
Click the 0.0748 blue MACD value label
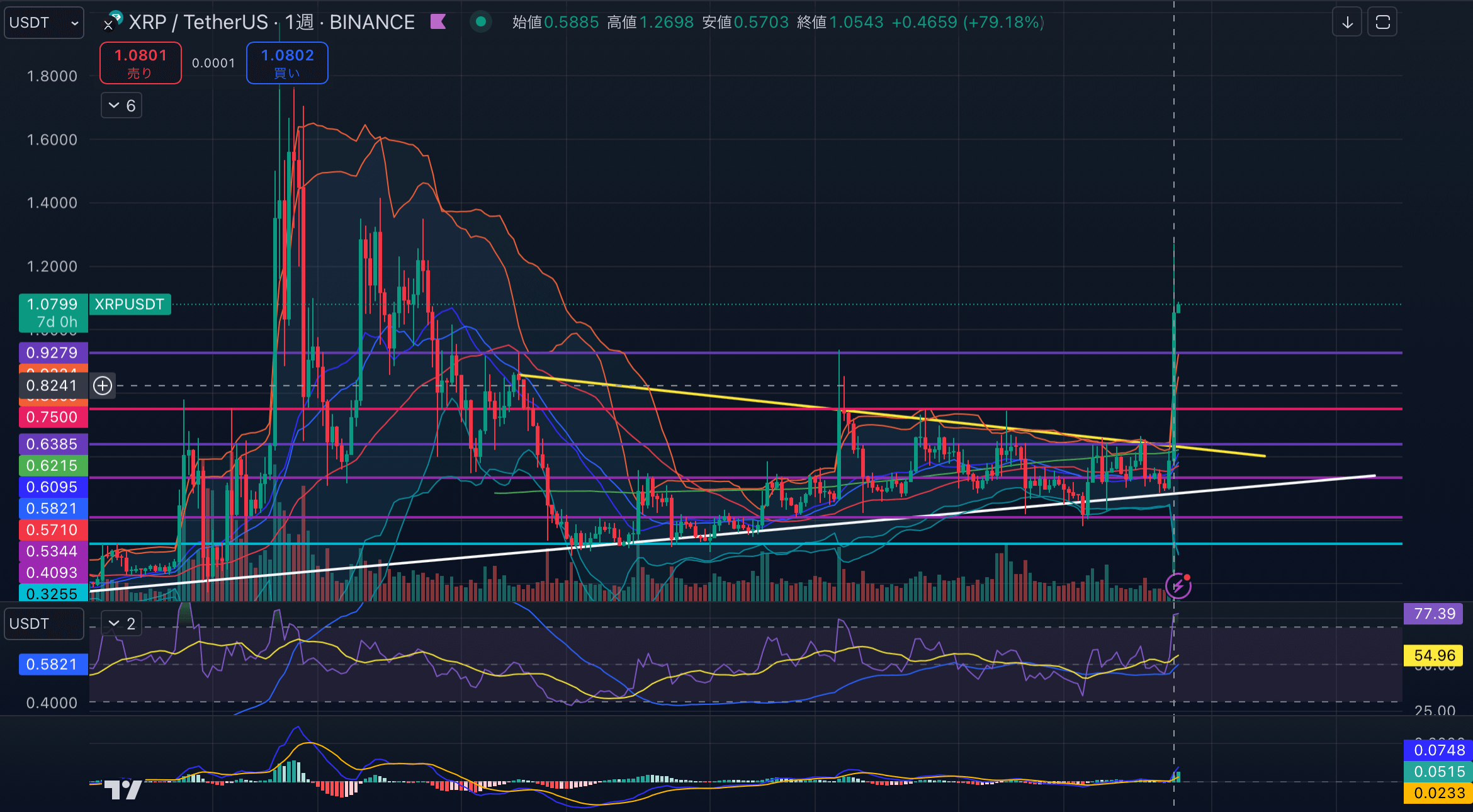tap(1438, 750)
